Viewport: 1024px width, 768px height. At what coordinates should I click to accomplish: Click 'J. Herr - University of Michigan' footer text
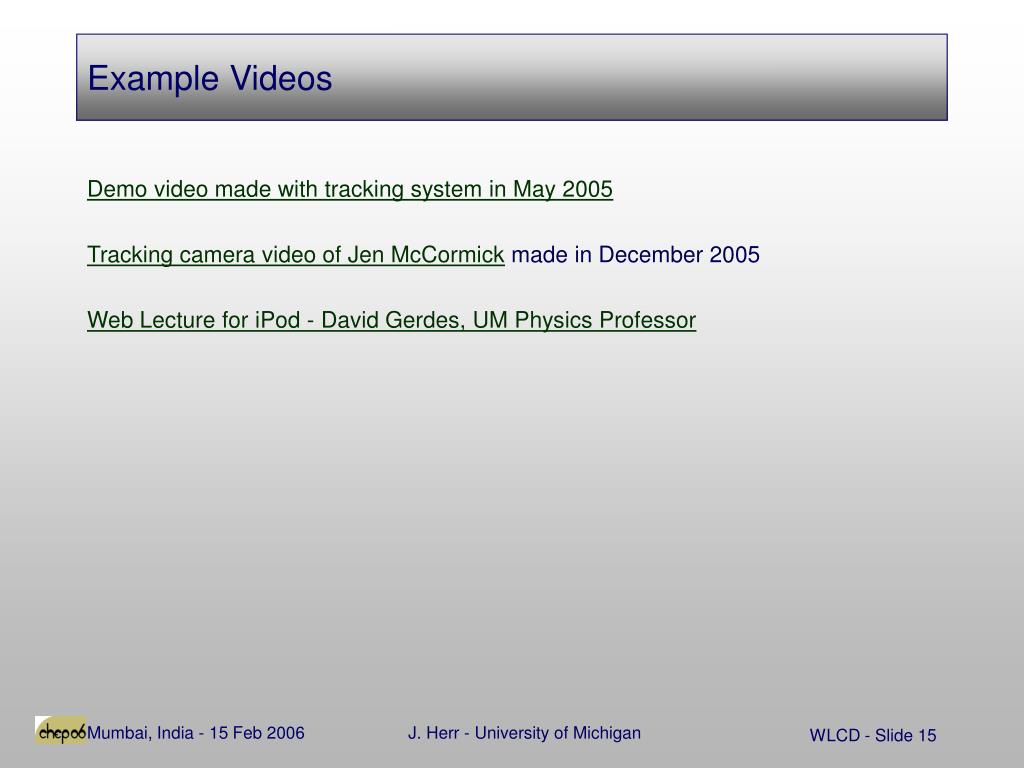pos(524,733)
